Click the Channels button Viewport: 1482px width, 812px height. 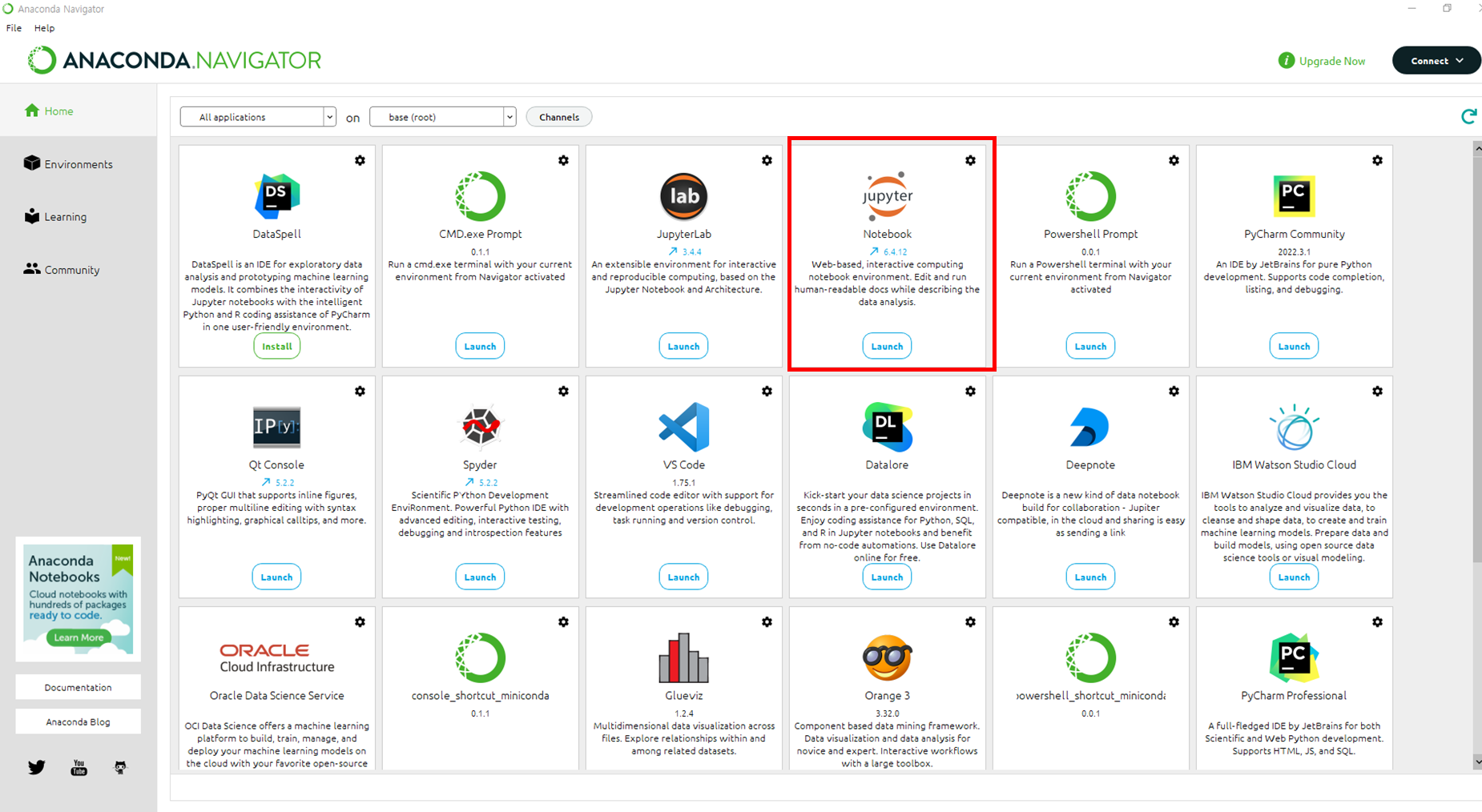pyautogui.click(x=559, y=117)
